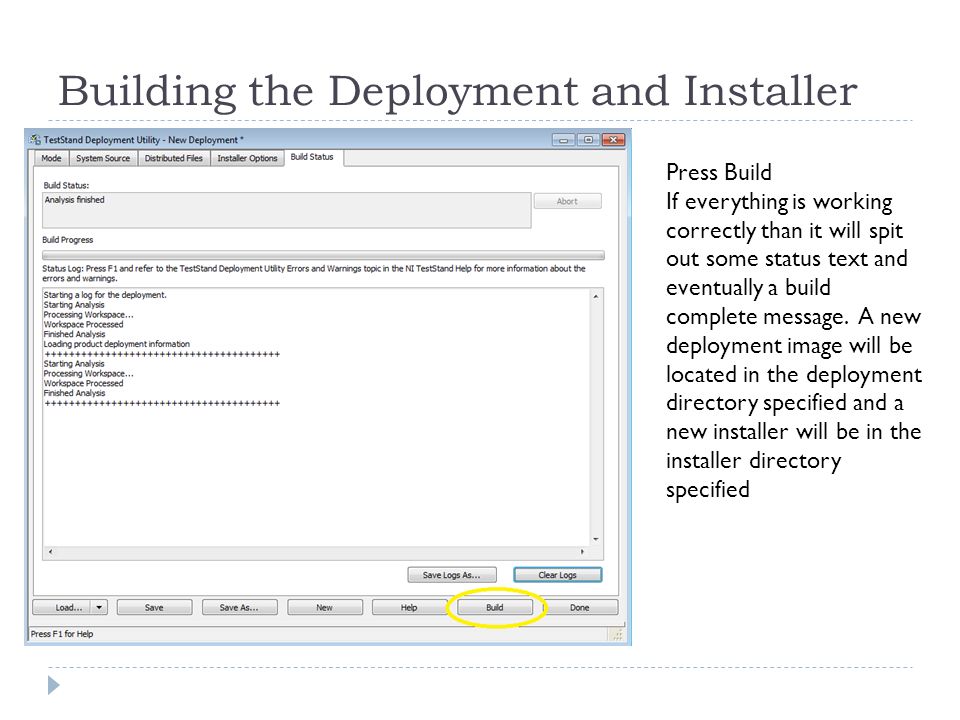The width and height of the screenshot is (960, 720).
Task: Open the Distributed Files tab
Action: click(173, 158)
